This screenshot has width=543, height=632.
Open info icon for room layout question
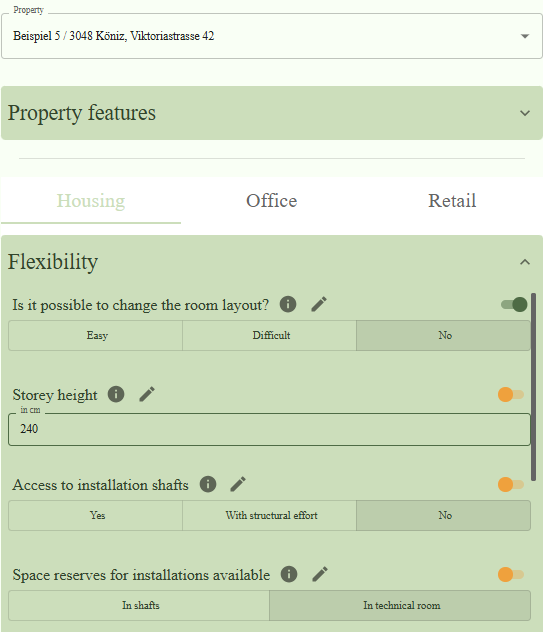coord(288,304)
